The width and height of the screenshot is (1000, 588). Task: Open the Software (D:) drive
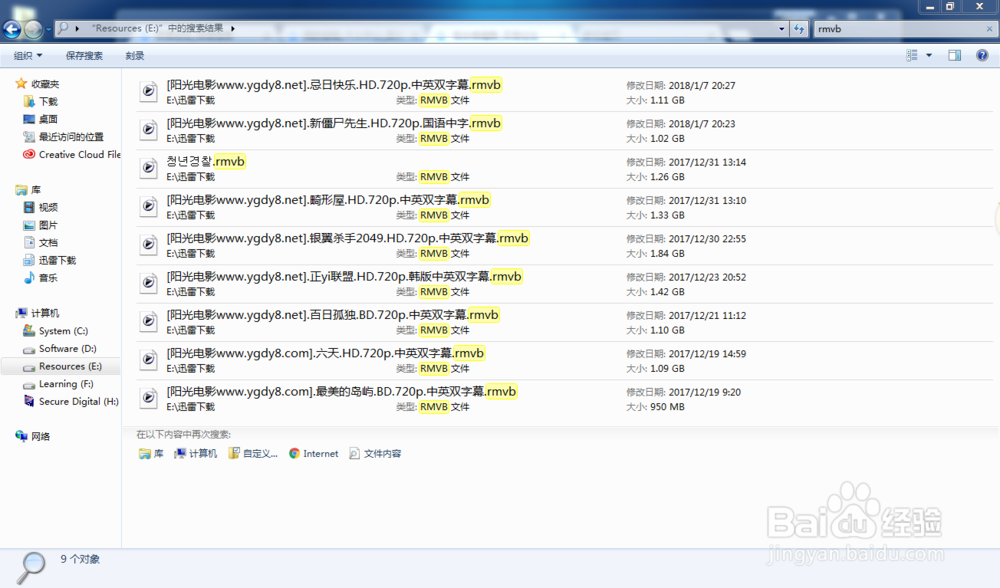coord(60,349)
